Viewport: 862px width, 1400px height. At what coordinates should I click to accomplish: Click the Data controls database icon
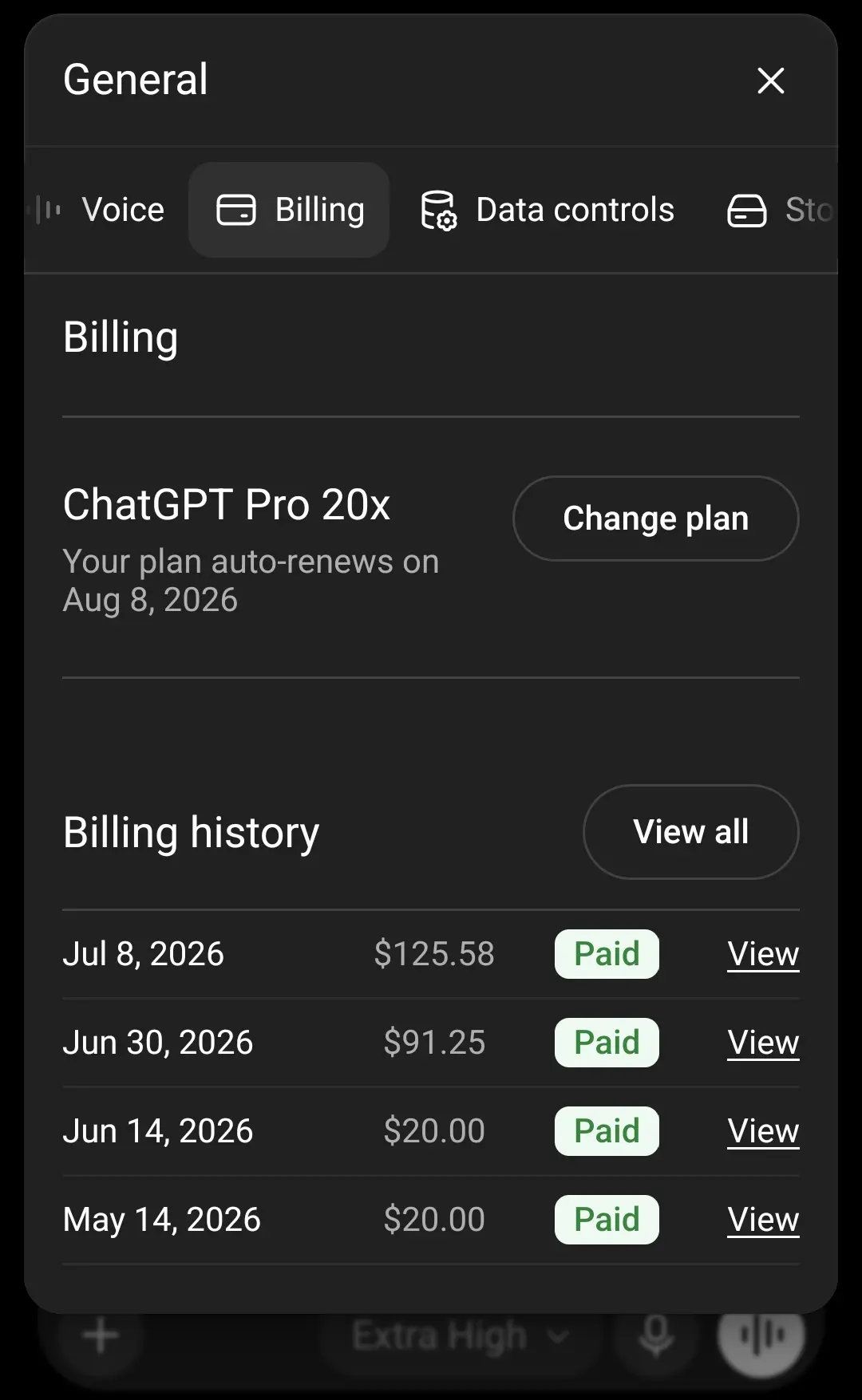(x=438, y=211)
